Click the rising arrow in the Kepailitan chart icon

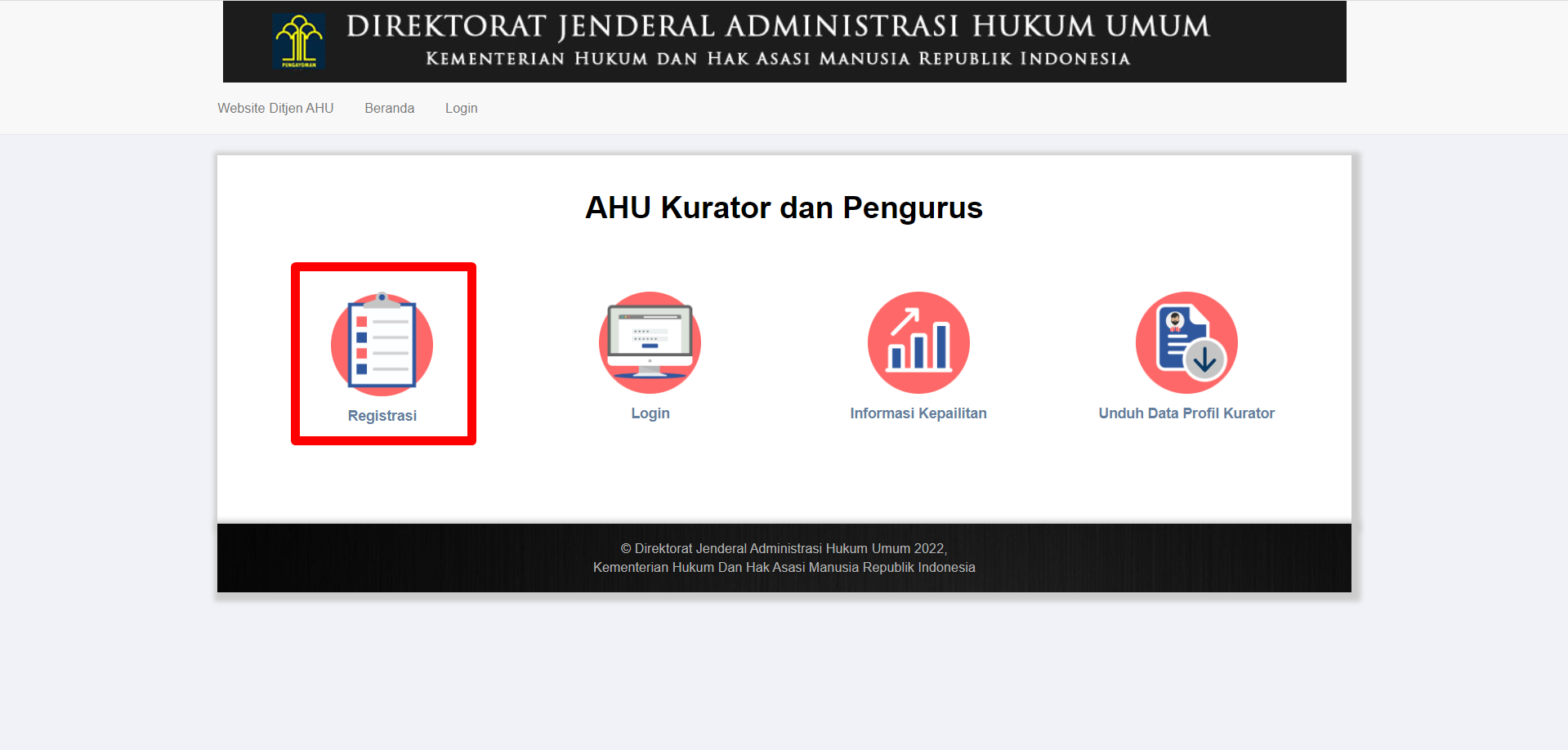[905, 321]
